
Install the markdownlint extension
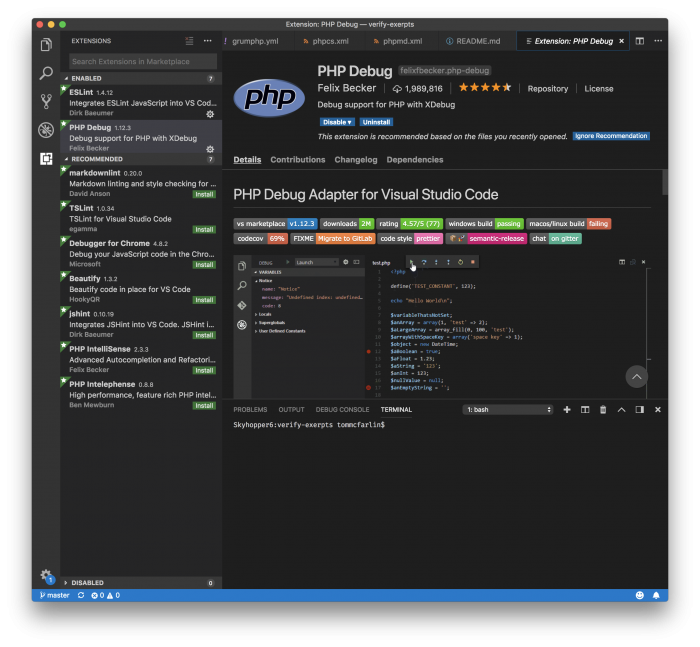(204, 194)
